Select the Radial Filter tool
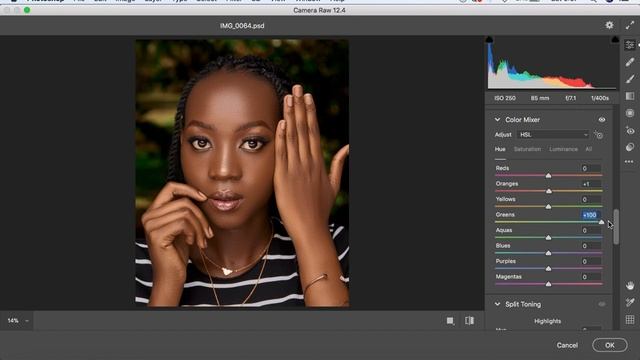Screen dimensions: 640x360 click(x=630, y=113)
